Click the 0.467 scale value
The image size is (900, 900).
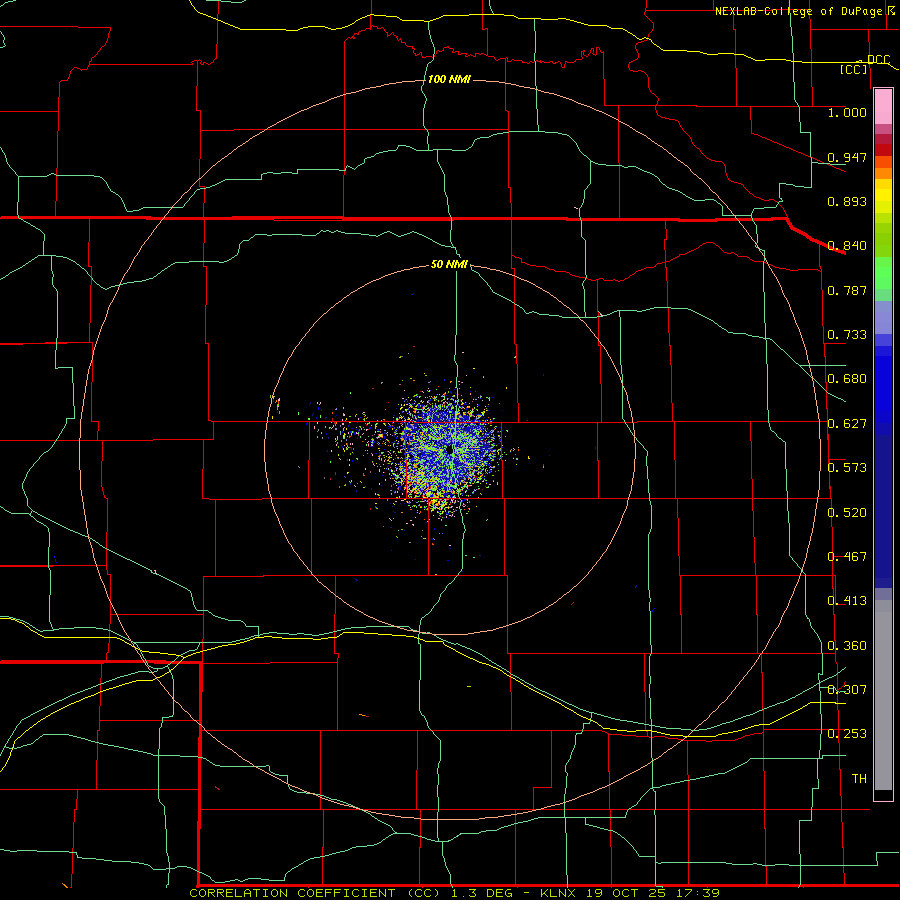[x=847, y=557]
